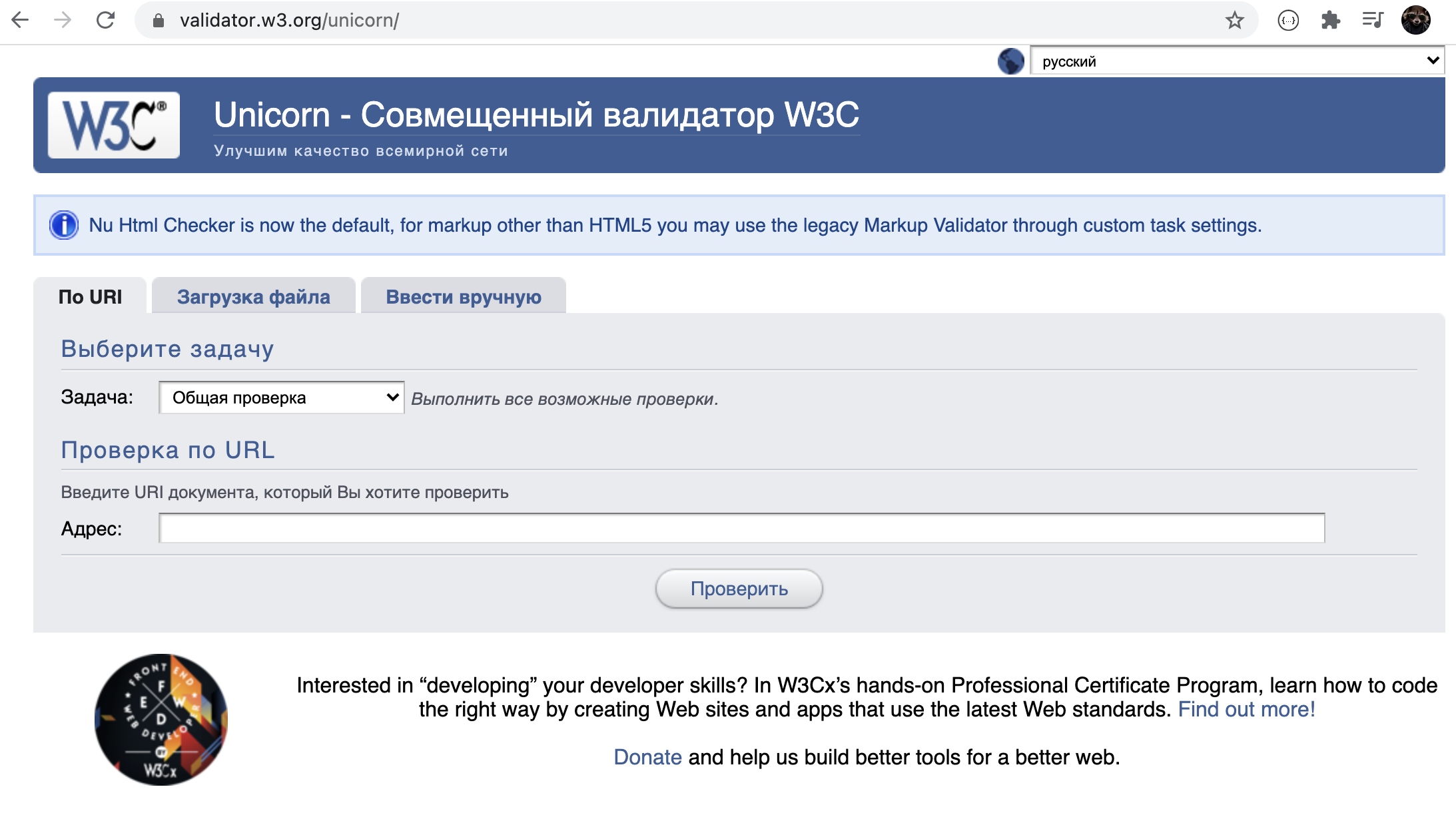Click the W3Cx Front-End Developer badge
Image resolution: width=1456 pixels, height=819 pixels.
coord(161,720)
